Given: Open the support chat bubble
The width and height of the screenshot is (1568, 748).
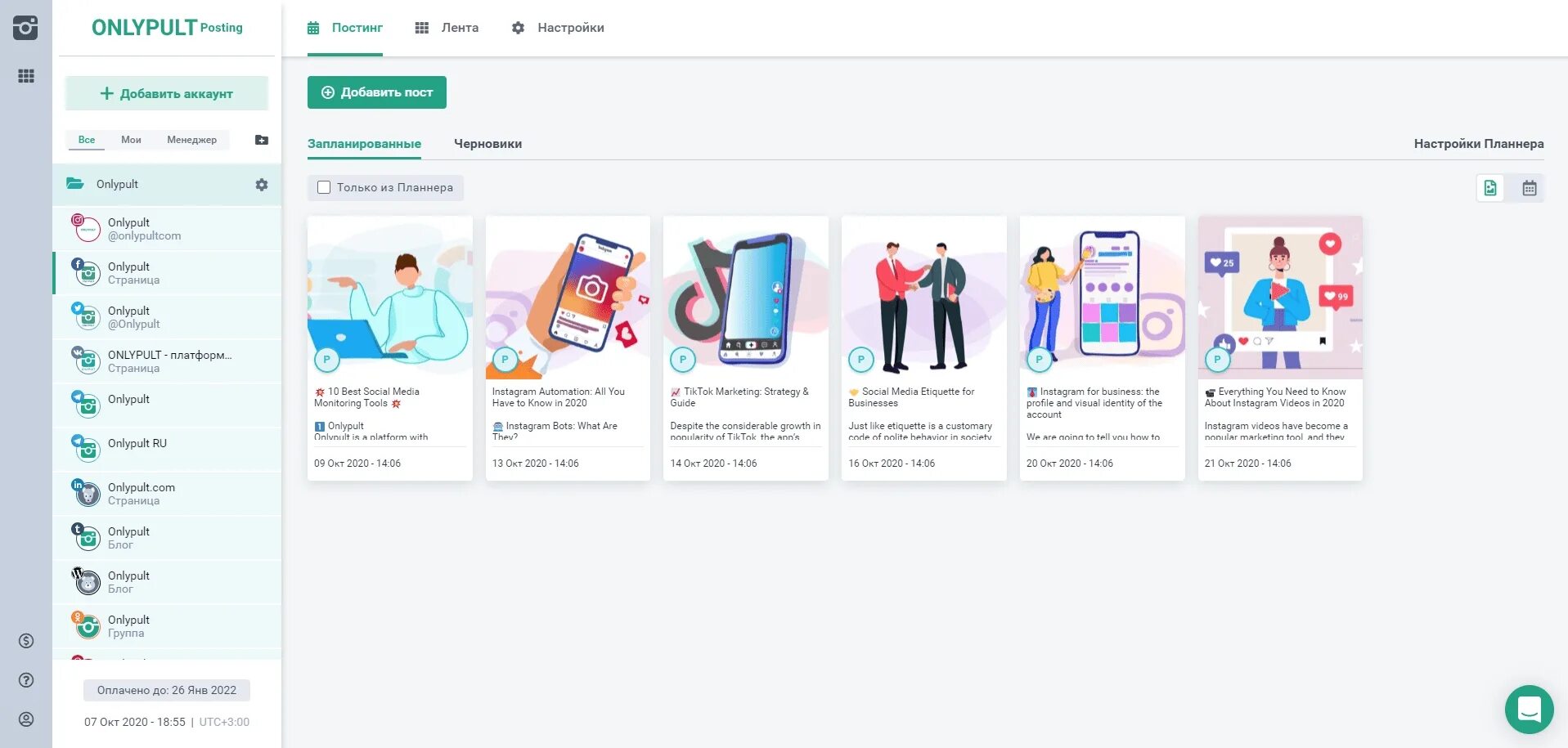Looking at the screenshot, I should (x=1529, y=709).
